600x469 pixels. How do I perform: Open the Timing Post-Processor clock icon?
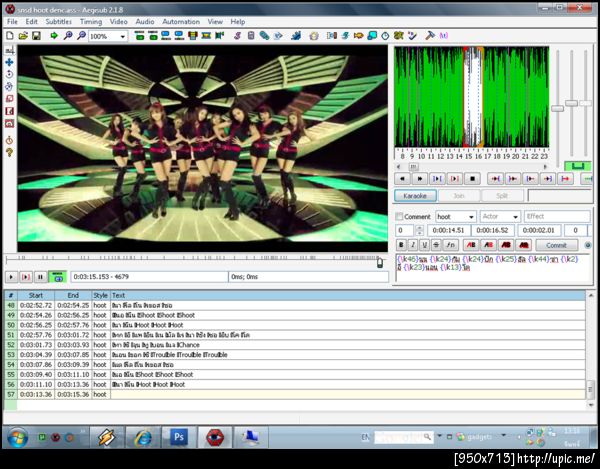coord(385,36)
